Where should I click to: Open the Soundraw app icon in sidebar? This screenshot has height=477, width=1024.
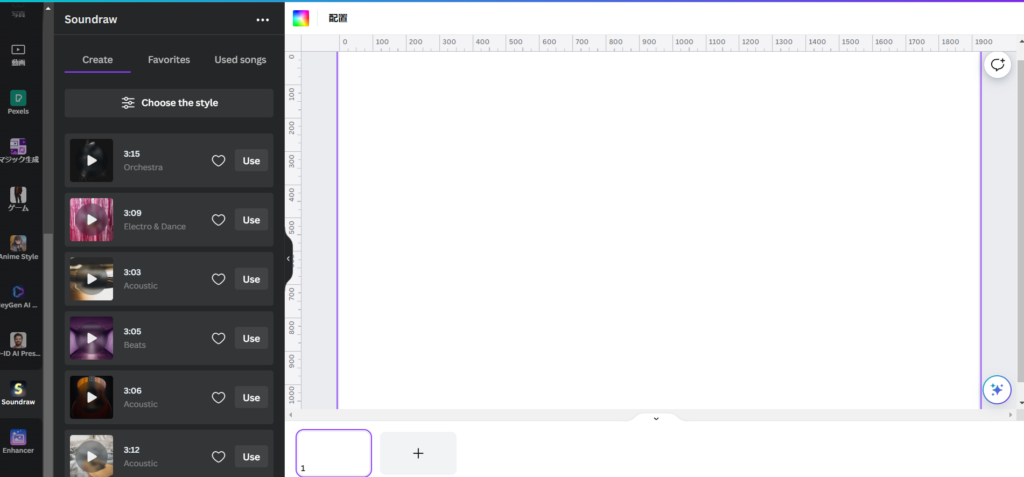click(x=18, y=390)
